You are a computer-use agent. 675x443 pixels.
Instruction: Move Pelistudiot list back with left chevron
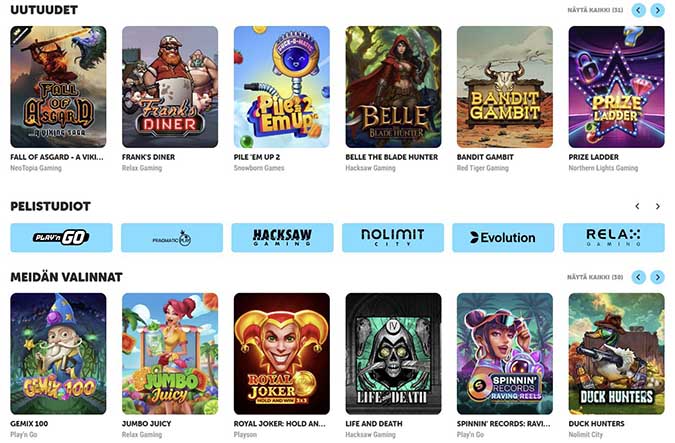tap(638, 206)
